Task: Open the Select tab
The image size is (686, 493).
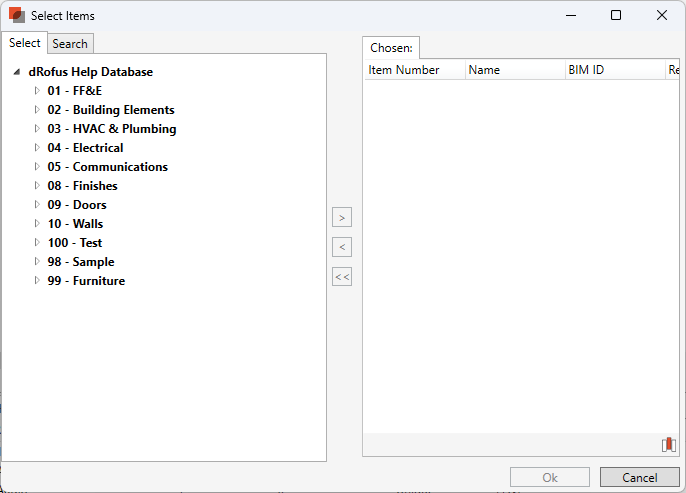Action: pyautogui.click(x=24, y=43)
